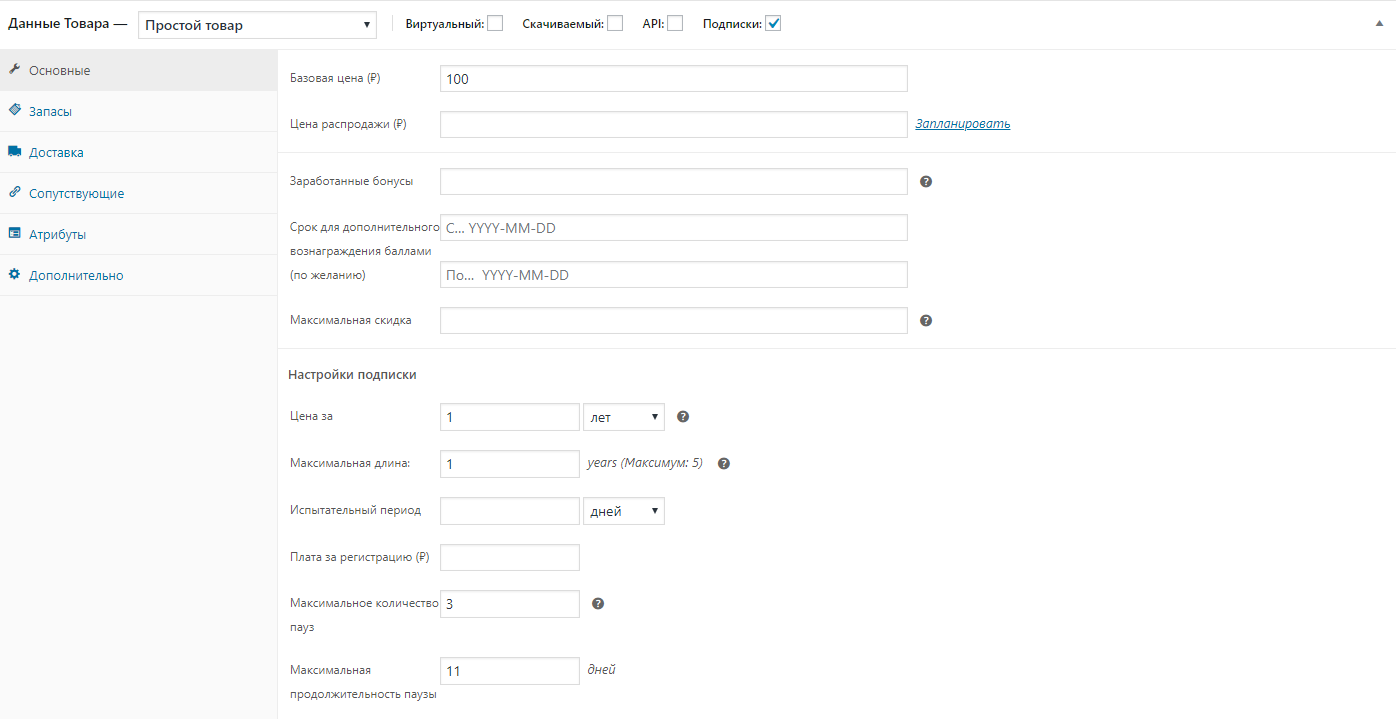
Task: Show help for Заработанные бонусы
Action: [x=926, y=182]
